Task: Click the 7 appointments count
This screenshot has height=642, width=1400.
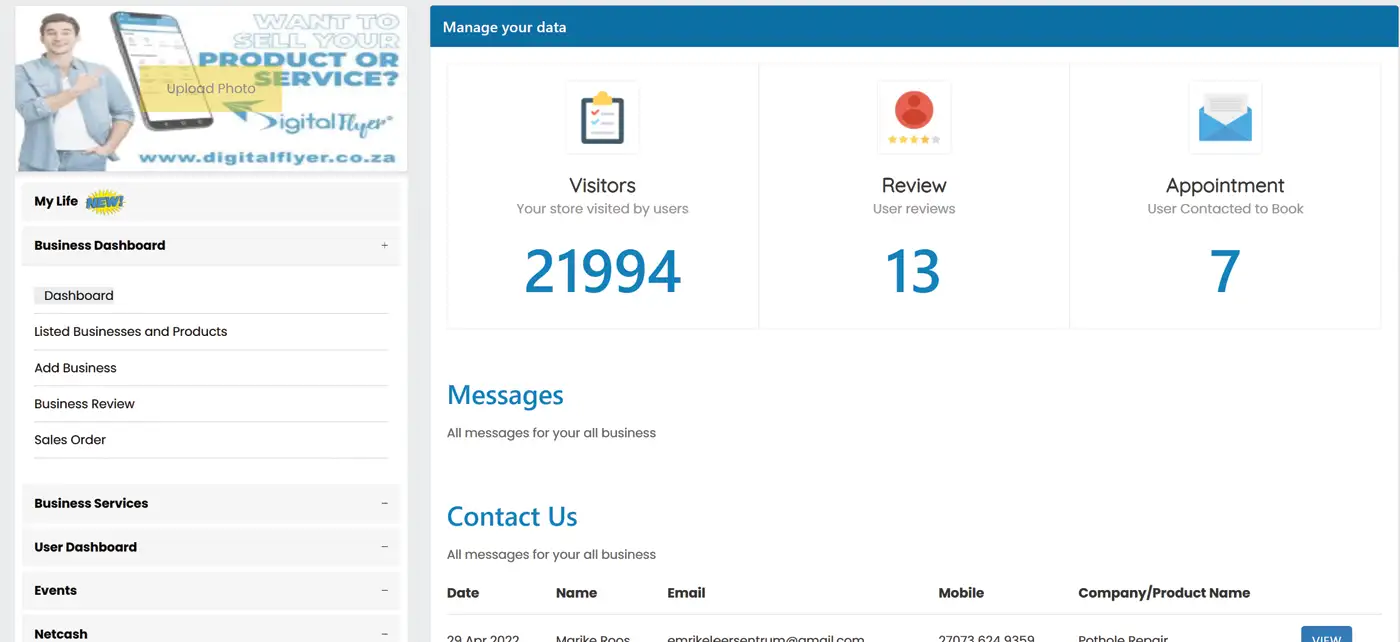Action: point(1225,271)
